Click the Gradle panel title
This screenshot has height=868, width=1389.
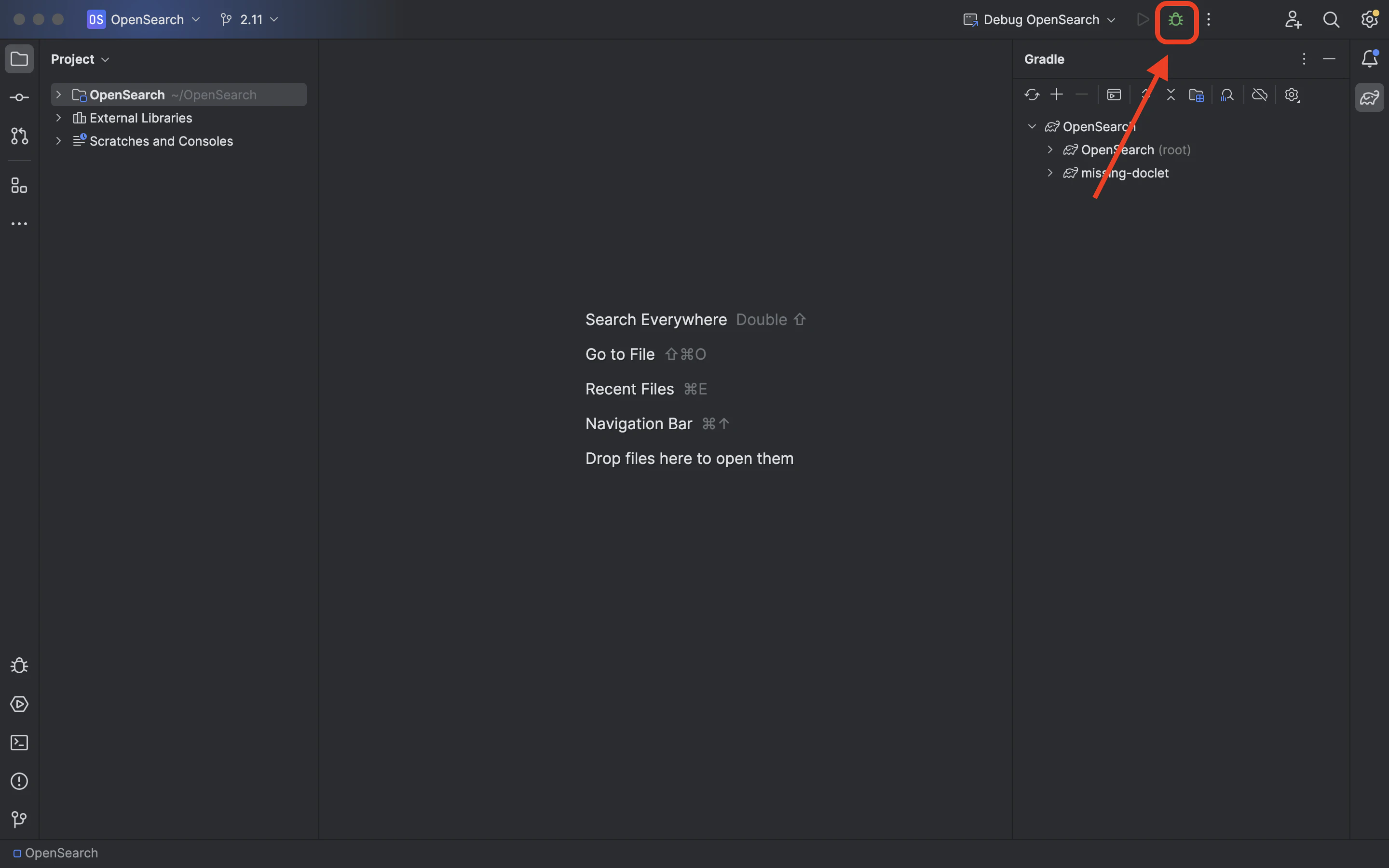[1044, 59]
